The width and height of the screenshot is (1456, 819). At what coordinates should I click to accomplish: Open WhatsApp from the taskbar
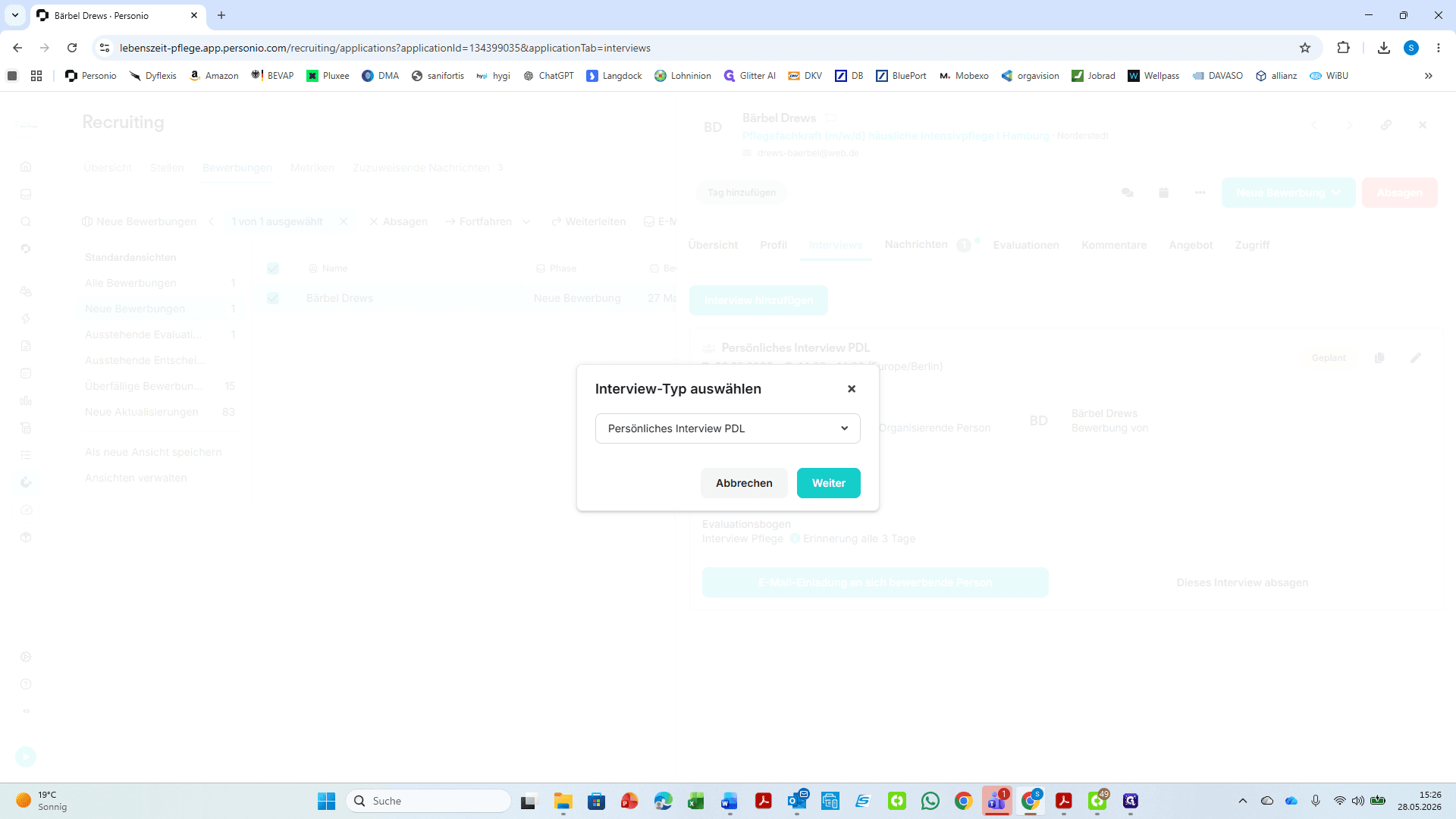[930, 801]
